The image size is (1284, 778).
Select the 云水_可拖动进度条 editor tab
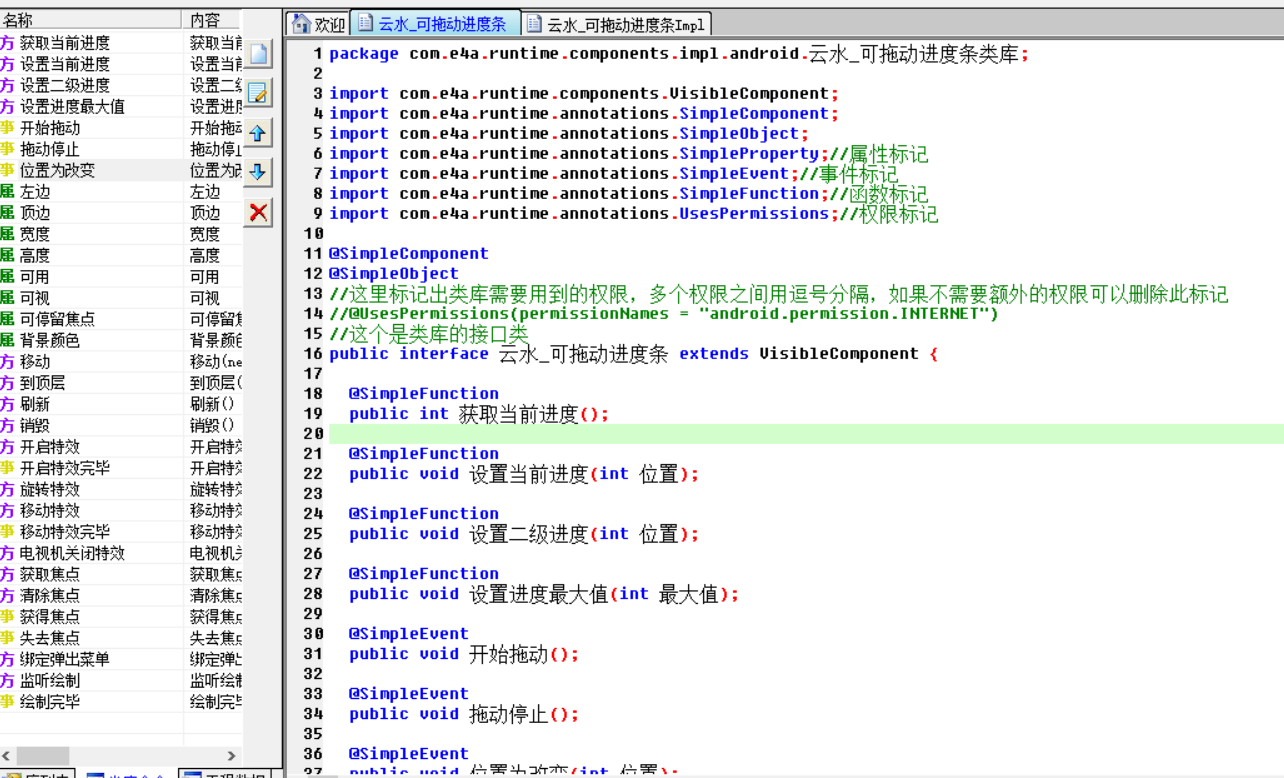[x=438, y=25]
